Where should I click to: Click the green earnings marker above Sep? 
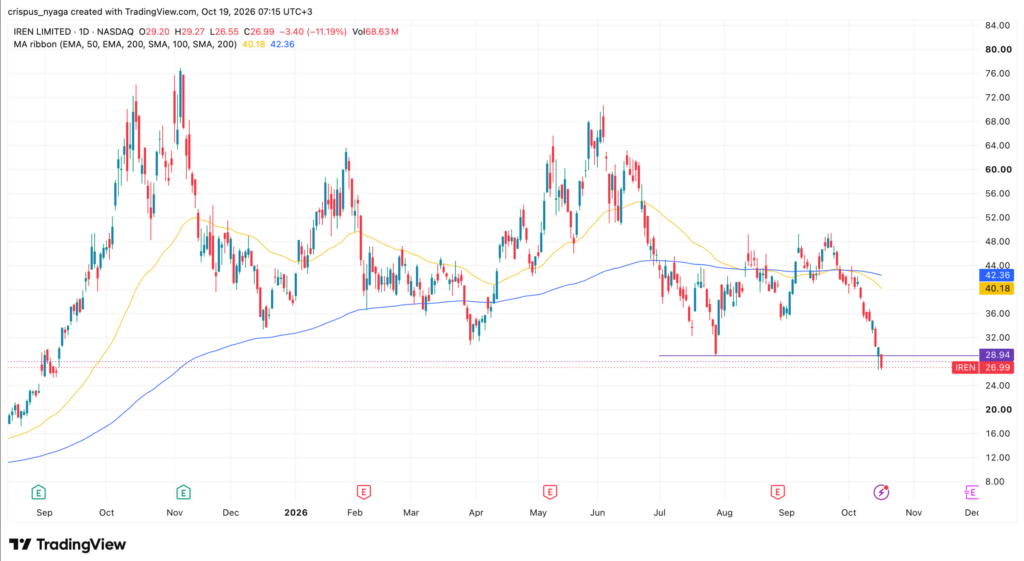39,492
